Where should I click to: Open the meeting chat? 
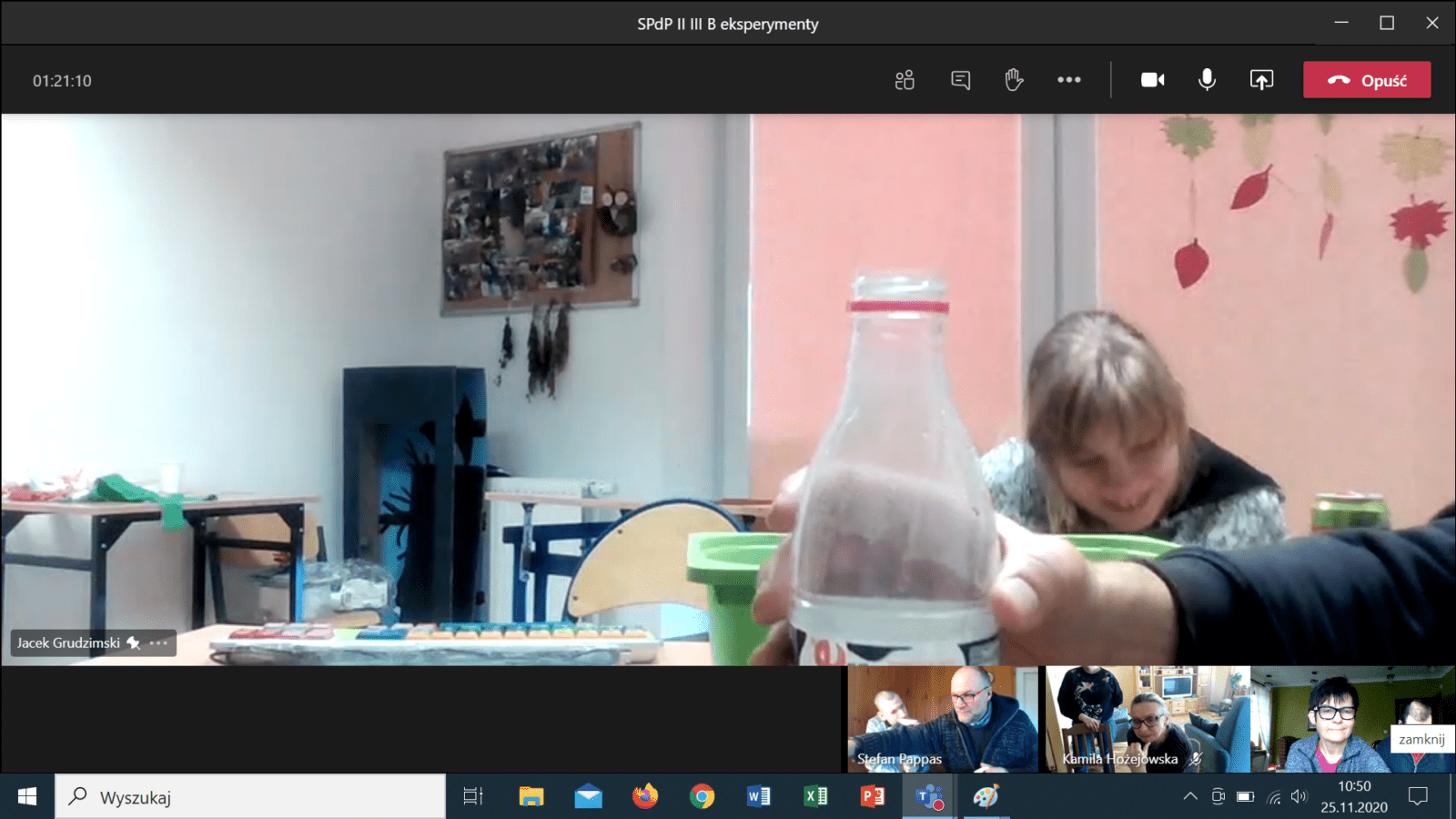pos(960,80)
